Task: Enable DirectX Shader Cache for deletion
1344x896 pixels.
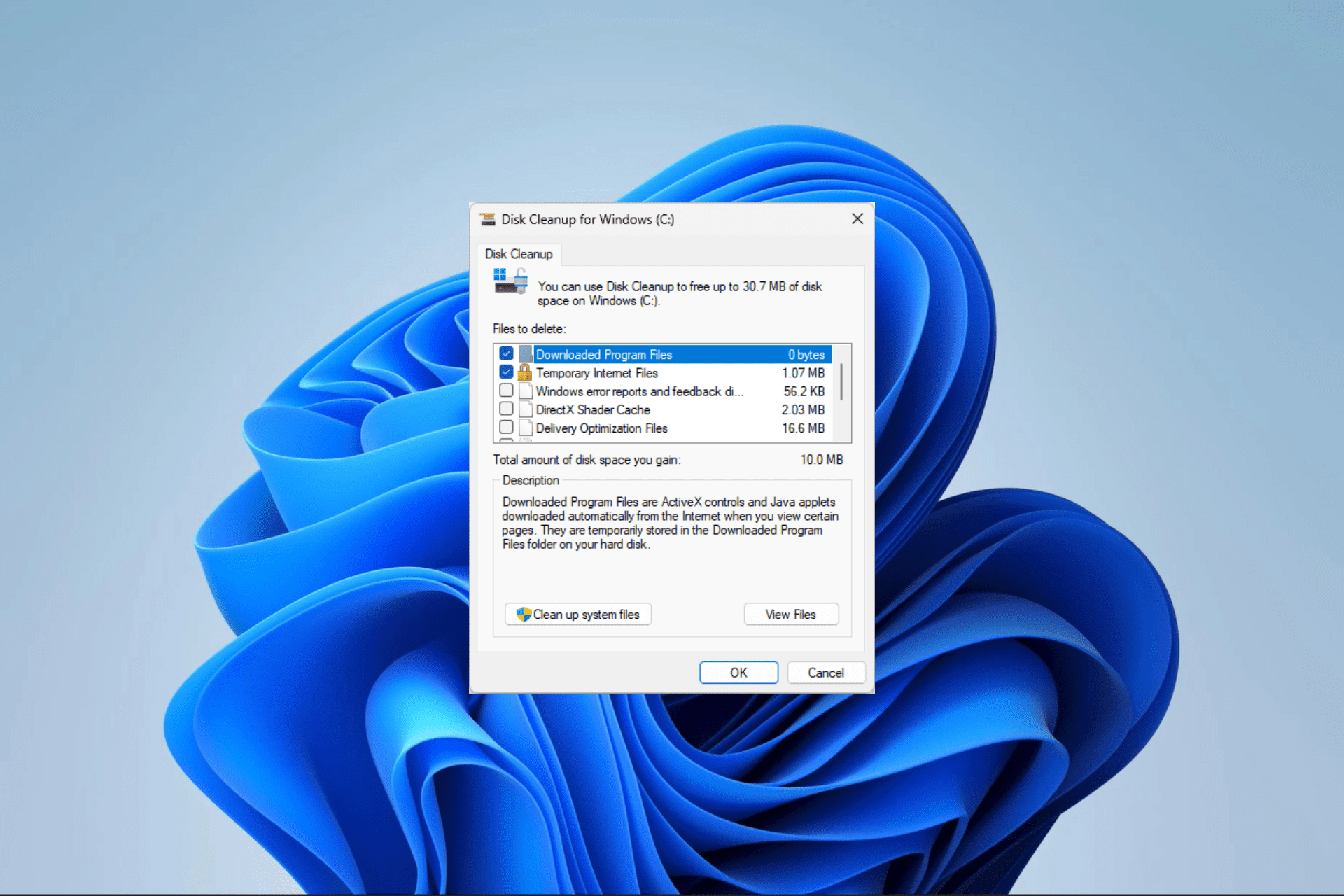Action: (x=506, y=409)
